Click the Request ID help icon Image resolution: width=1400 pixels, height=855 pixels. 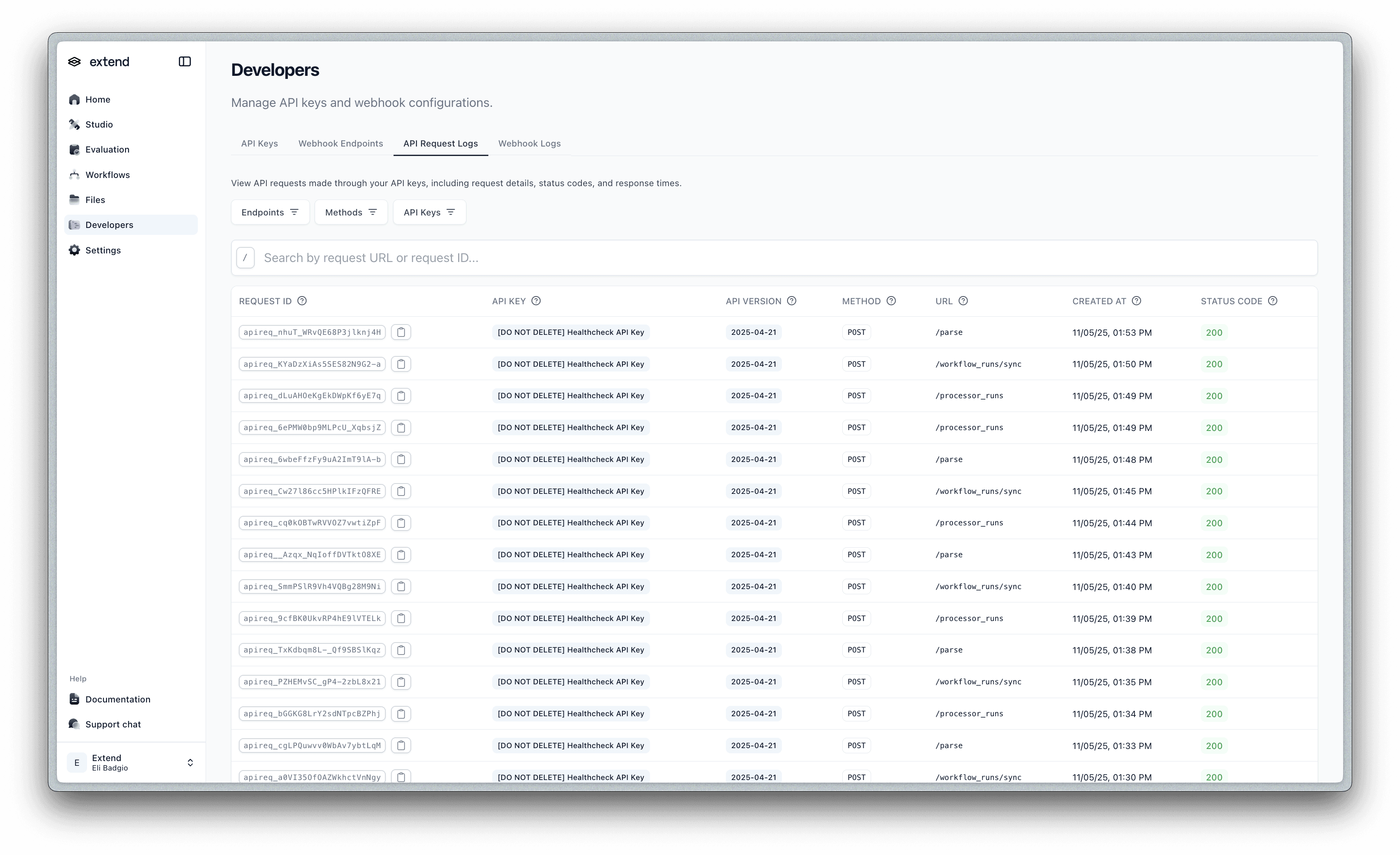[x=302, y=301]
